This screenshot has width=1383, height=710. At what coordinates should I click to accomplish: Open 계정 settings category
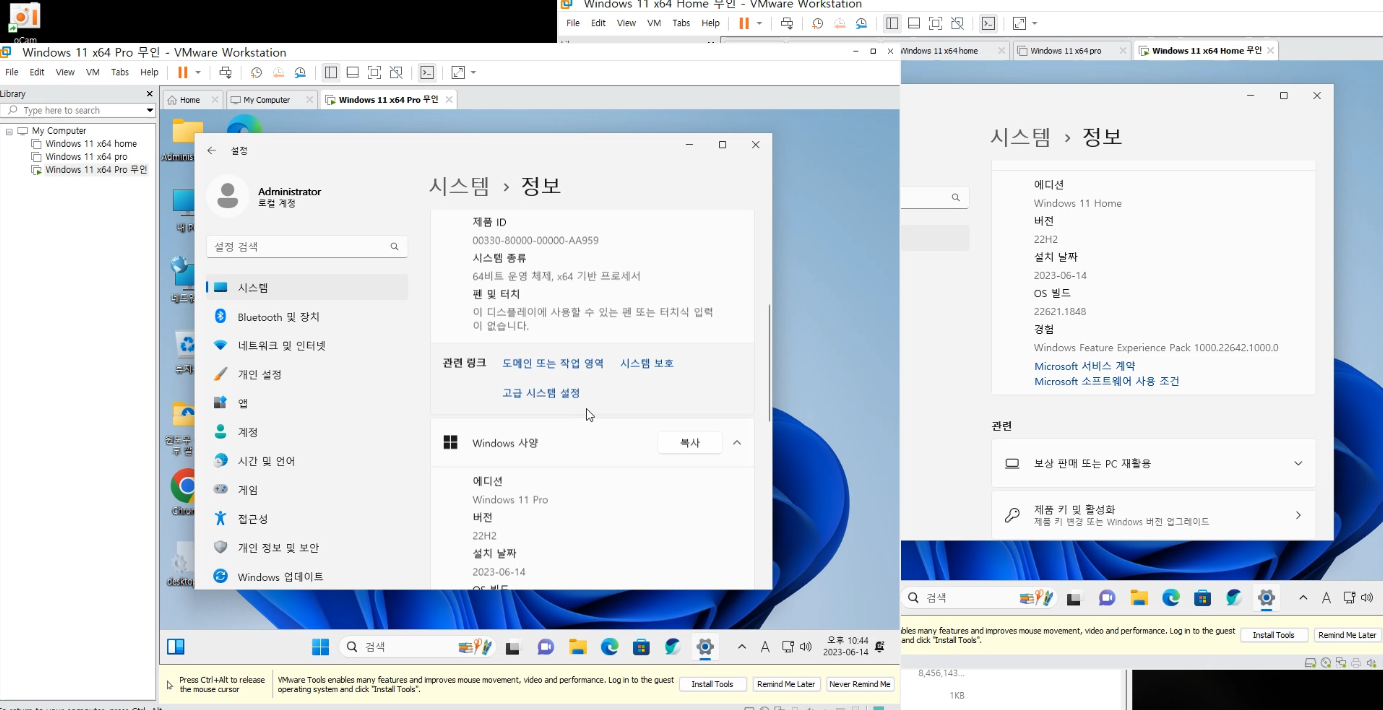[307, 432]
